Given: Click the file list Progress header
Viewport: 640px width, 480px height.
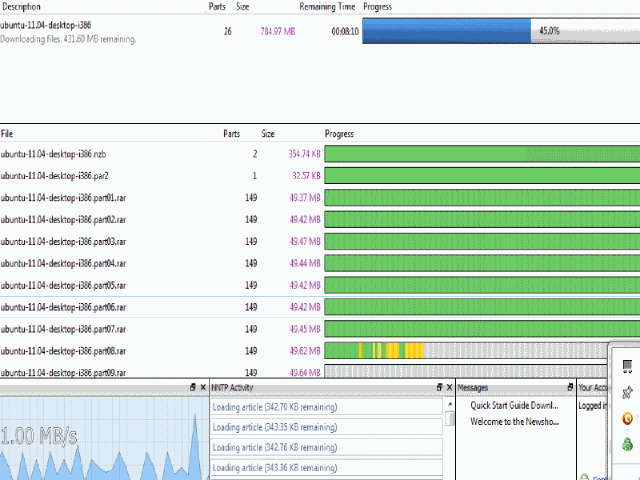Looking at the screenshot, I should [x=339, y=134].
